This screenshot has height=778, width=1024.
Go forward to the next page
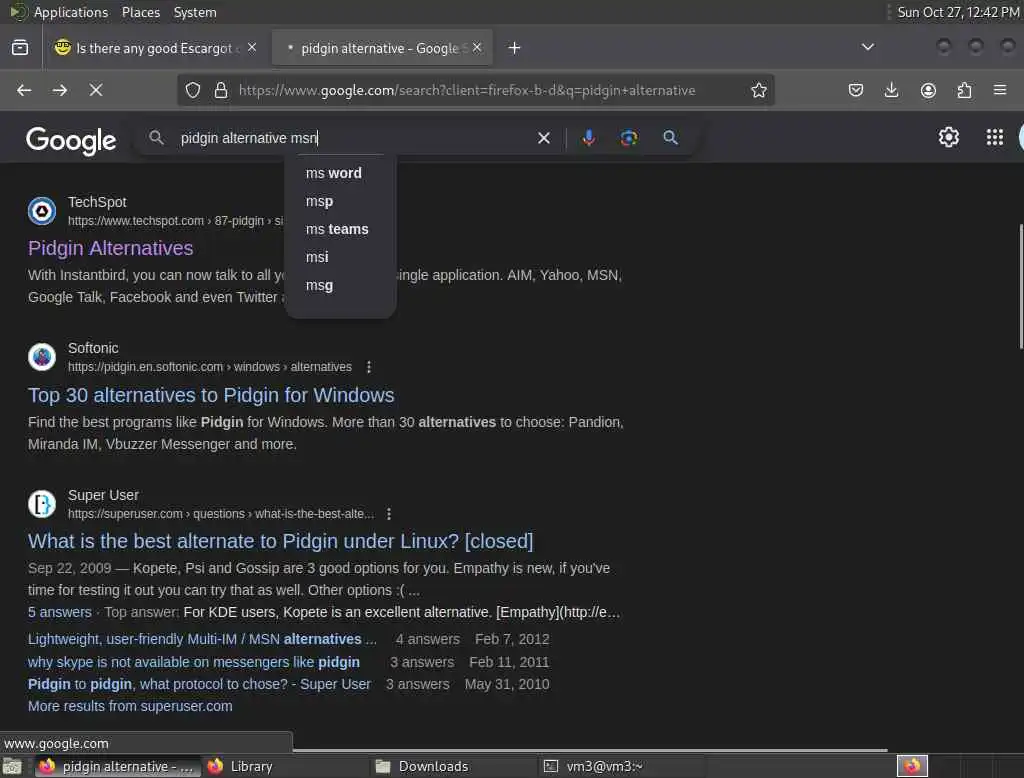[x=60, y=90]
